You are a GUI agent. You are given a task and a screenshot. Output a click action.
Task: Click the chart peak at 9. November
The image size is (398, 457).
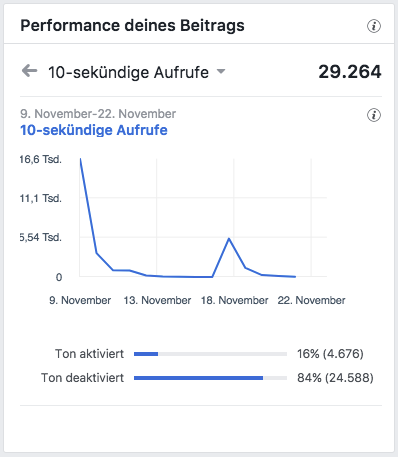coord(80,159)
